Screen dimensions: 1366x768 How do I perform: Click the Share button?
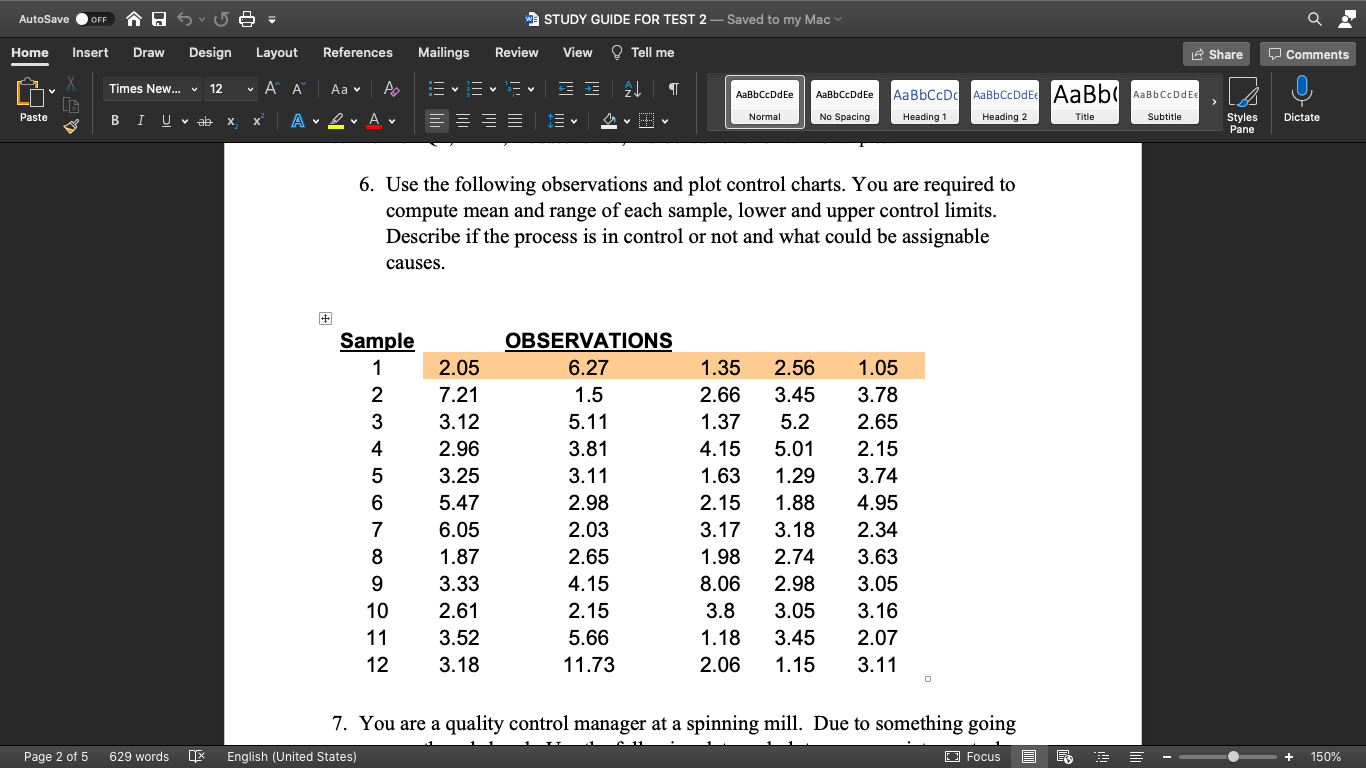1215,53
